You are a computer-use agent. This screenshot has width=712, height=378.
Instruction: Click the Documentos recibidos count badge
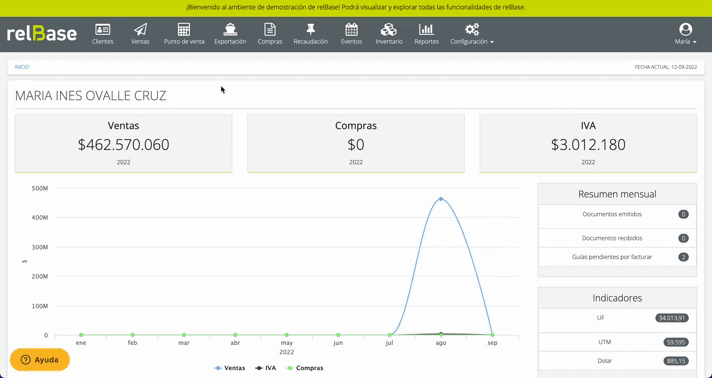point(683,238)
